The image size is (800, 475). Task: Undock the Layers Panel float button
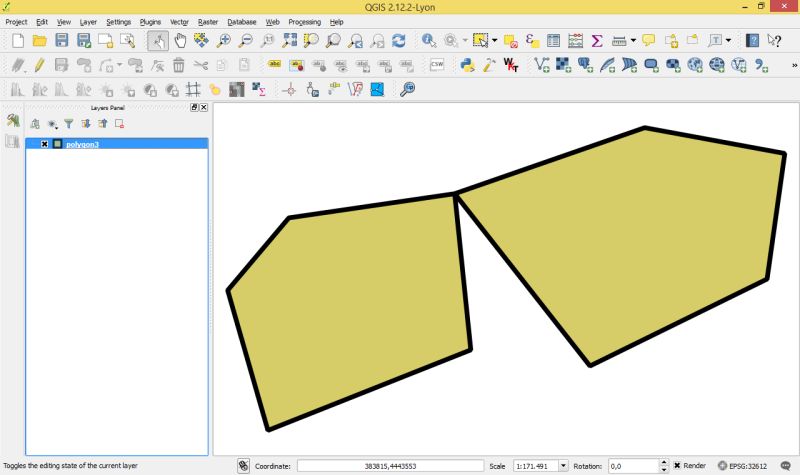194,107
